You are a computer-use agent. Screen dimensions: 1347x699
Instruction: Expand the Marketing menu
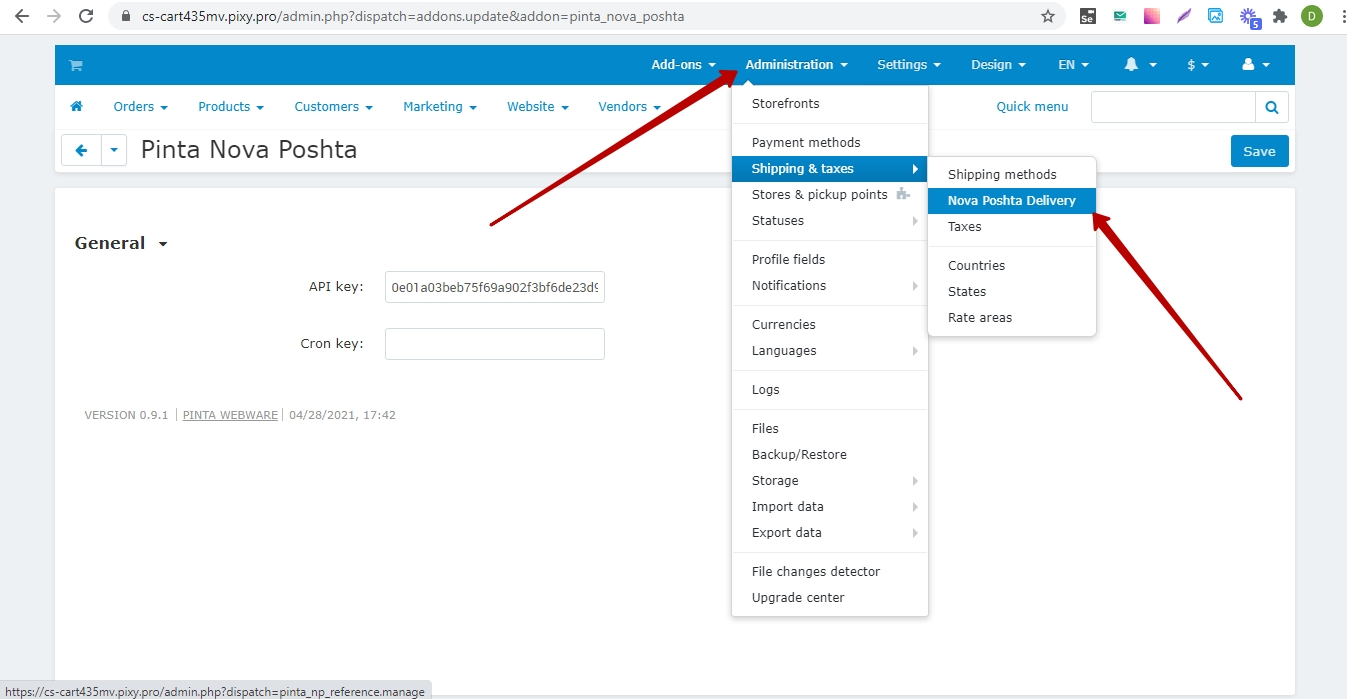(440, 106)
